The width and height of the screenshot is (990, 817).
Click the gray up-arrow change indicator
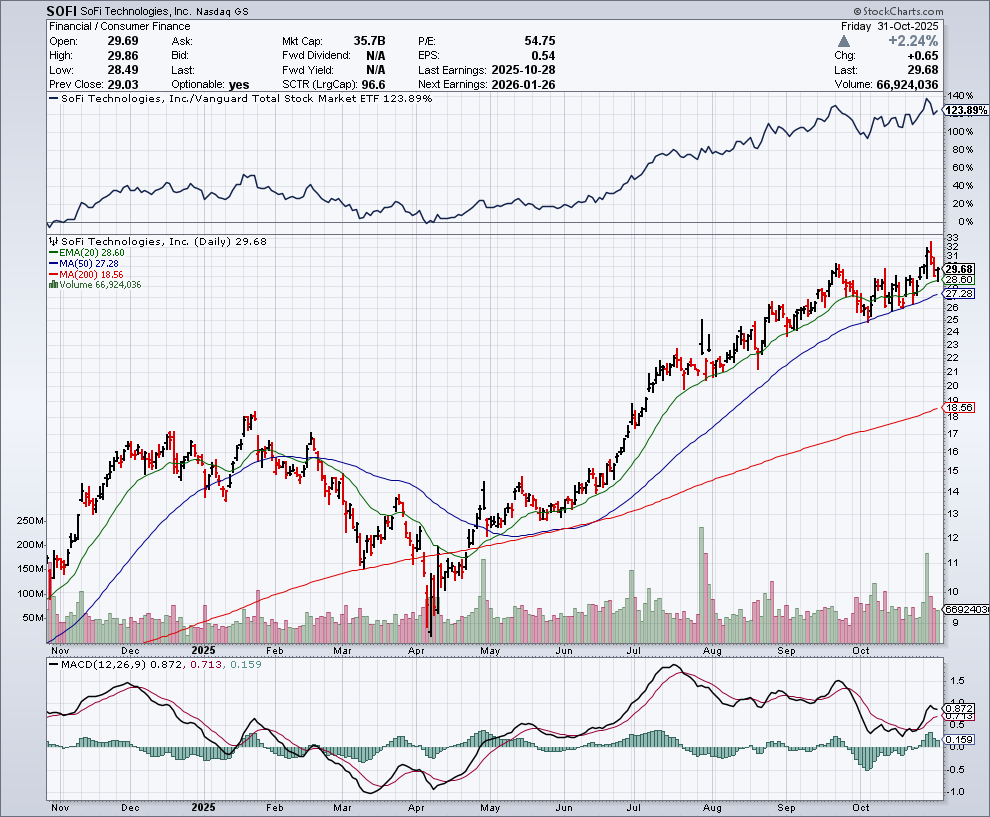[844, 41]
